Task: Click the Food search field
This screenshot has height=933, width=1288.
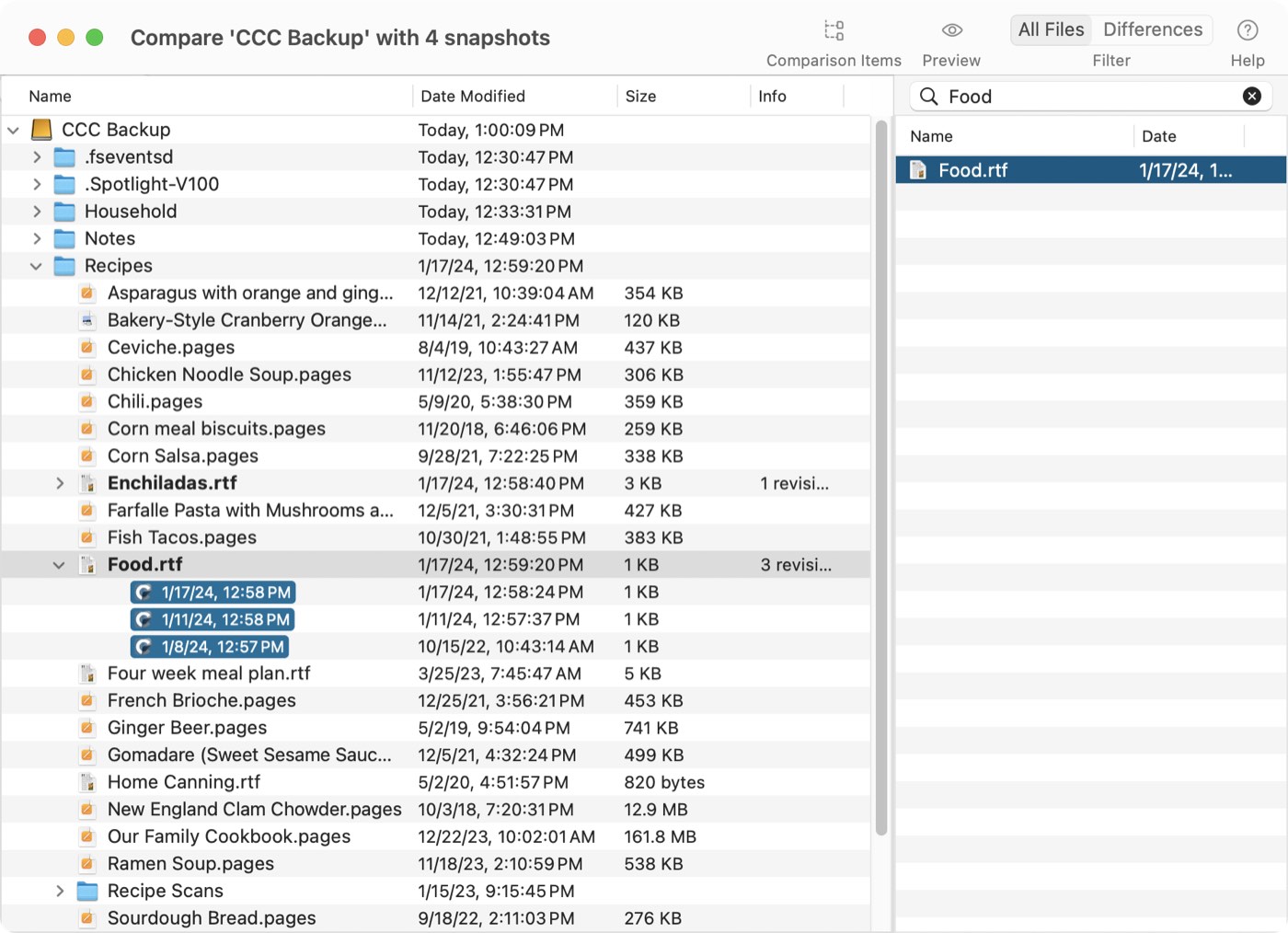Action: (x=1090, y=97)
